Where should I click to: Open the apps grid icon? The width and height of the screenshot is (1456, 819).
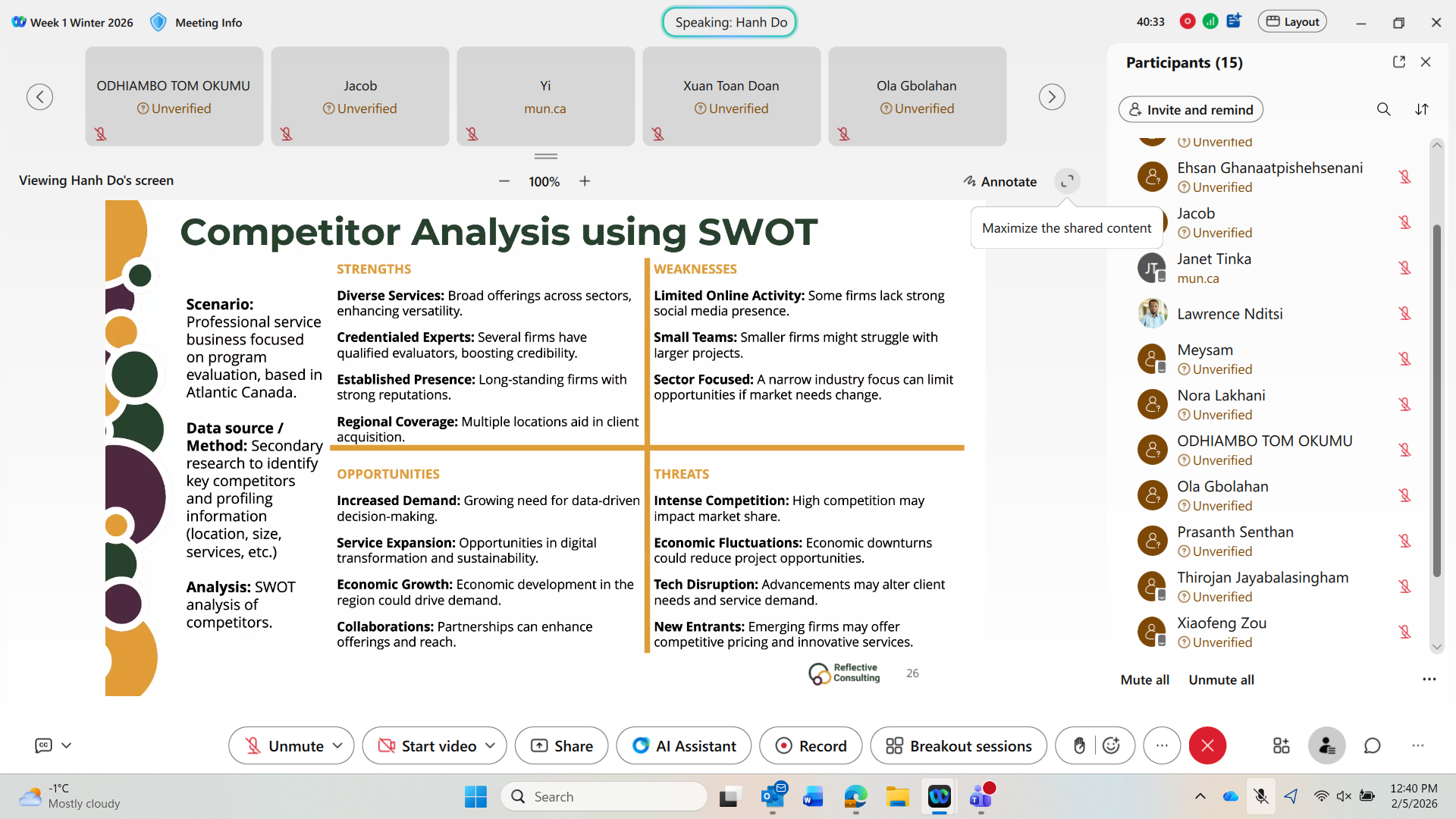click(1281, 746)
